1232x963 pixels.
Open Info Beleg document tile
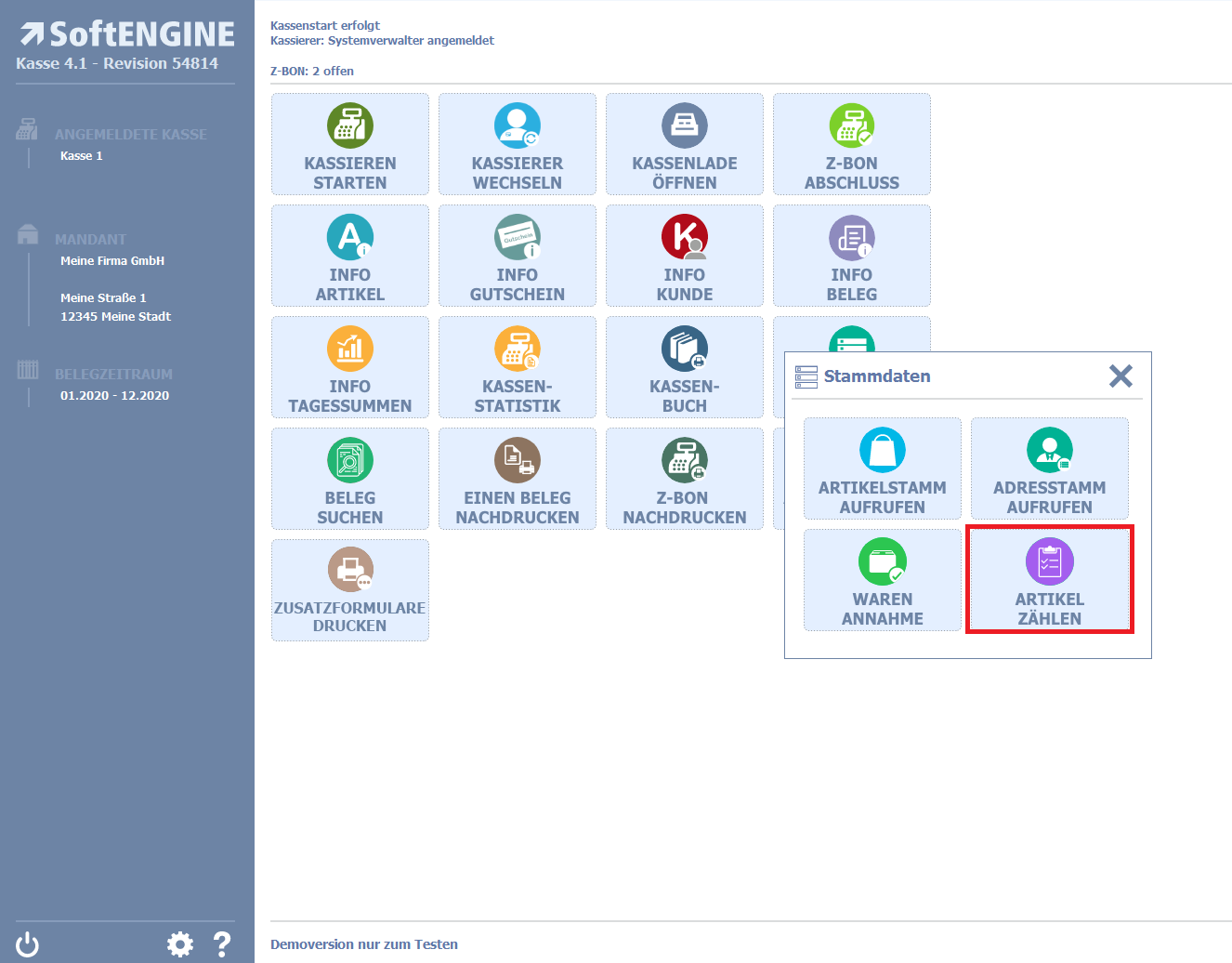point(851,256)
